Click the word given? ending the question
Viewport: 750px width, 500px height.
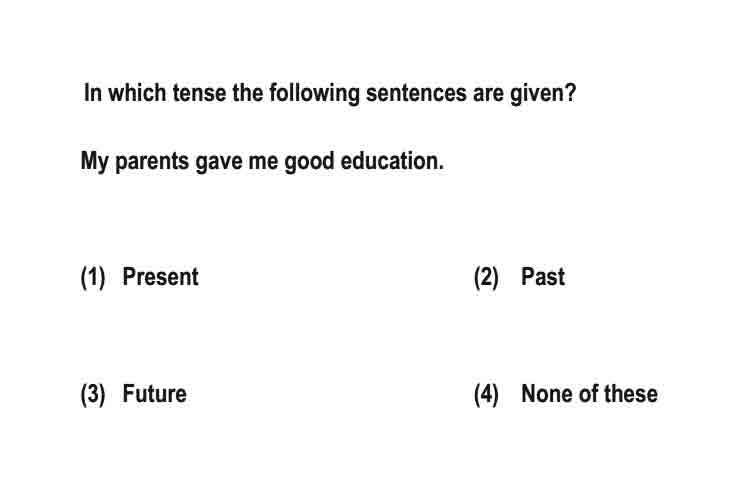pos(543,93)
